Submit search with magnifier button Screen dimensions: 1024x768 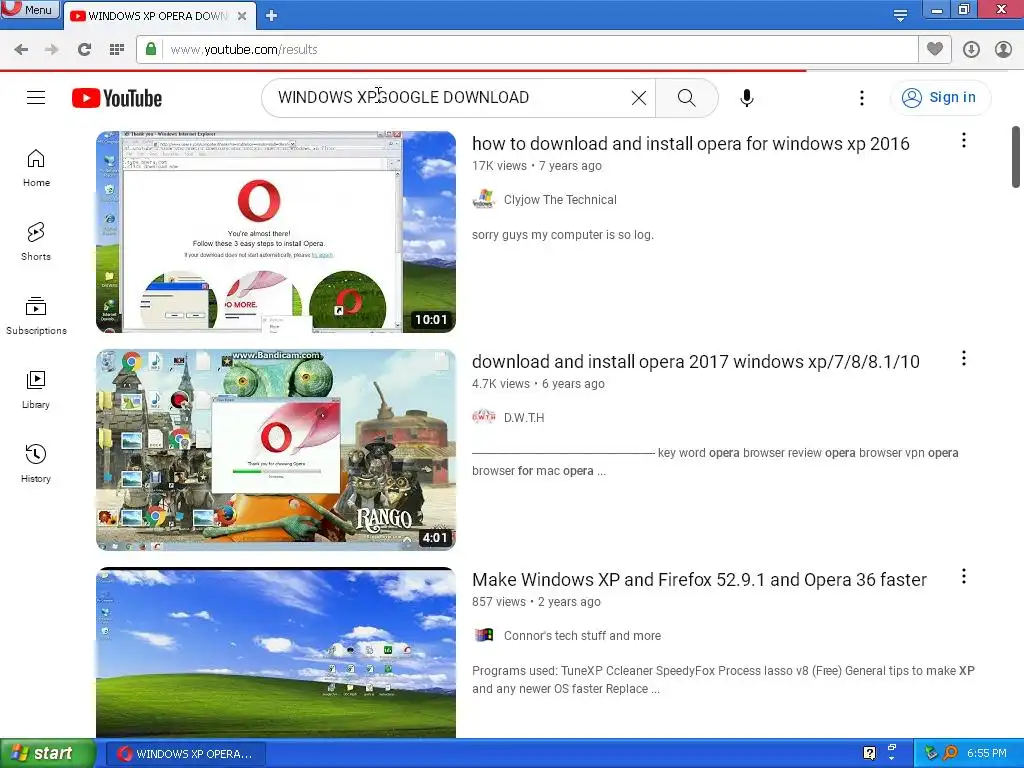point(686,98)
